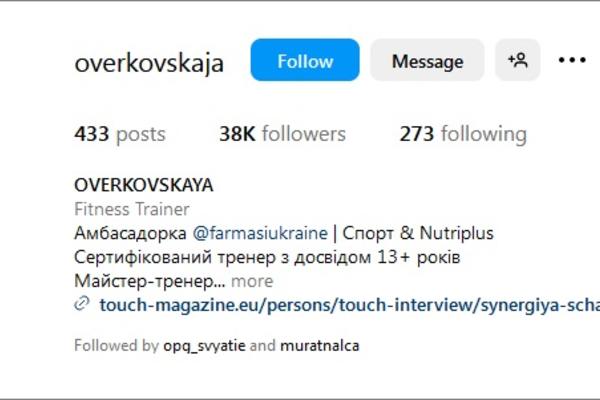
Task: Open follower muratnalca's profile
Action: coord(320,346)
